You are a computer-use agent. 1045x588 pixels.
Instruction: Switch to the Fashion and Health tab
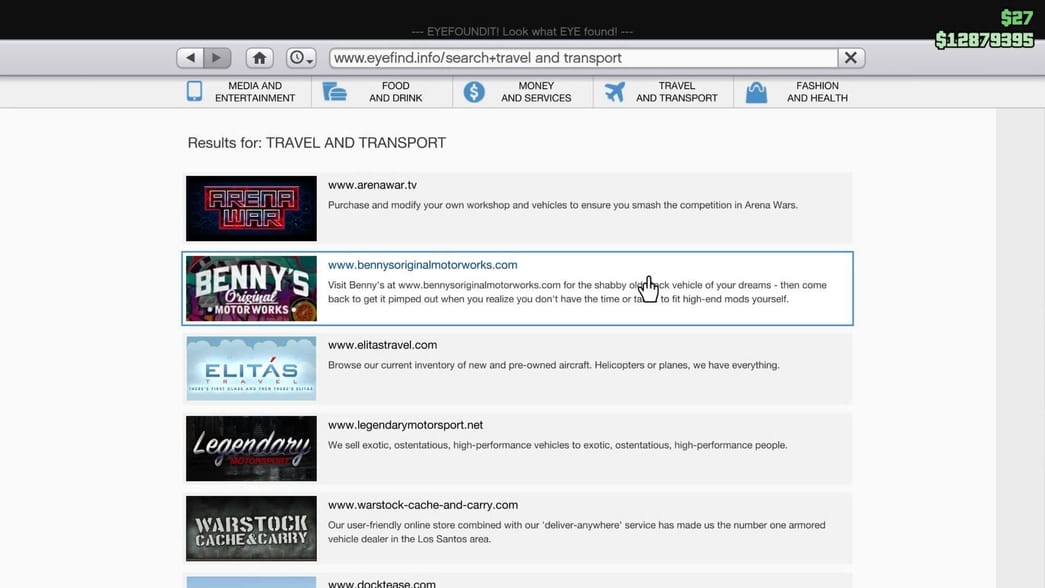pyautogui.click(x=817, y=92)
